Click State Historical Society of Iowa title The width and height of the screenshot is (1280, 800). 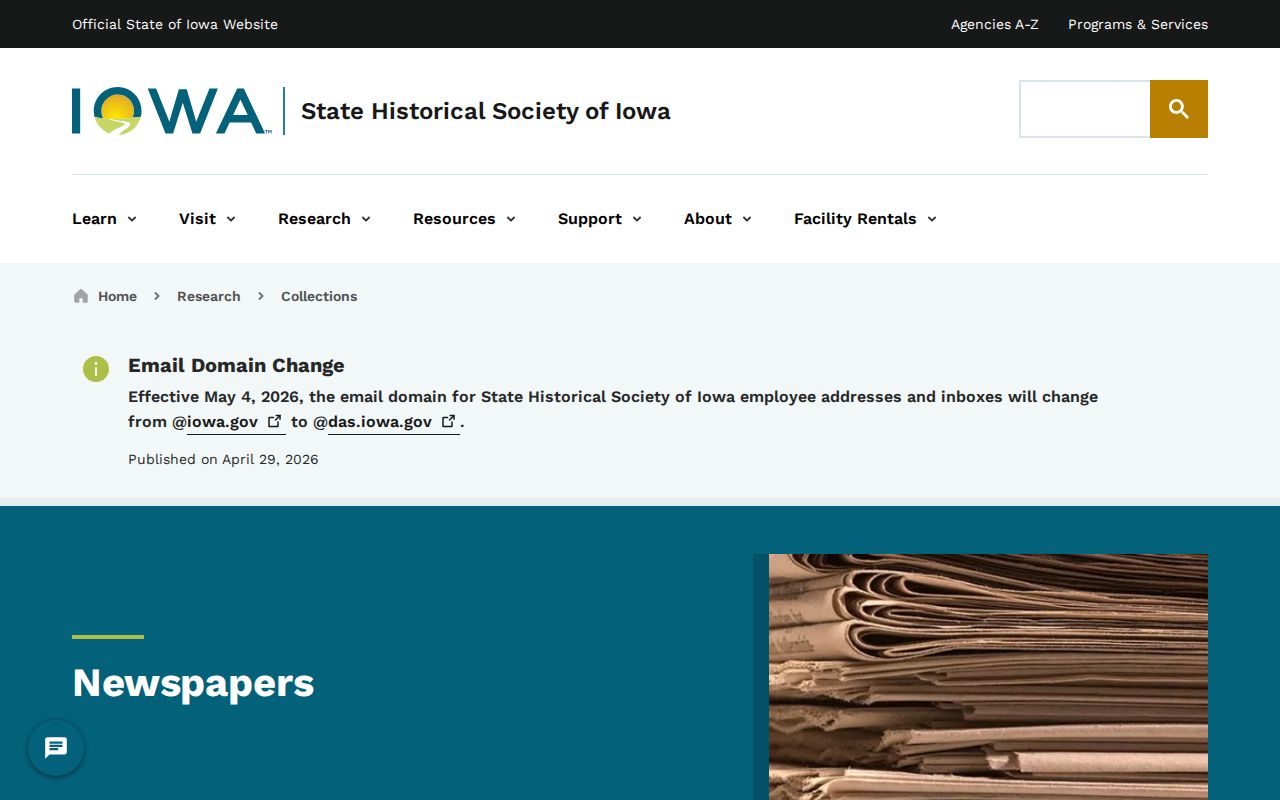coord(486,111)
